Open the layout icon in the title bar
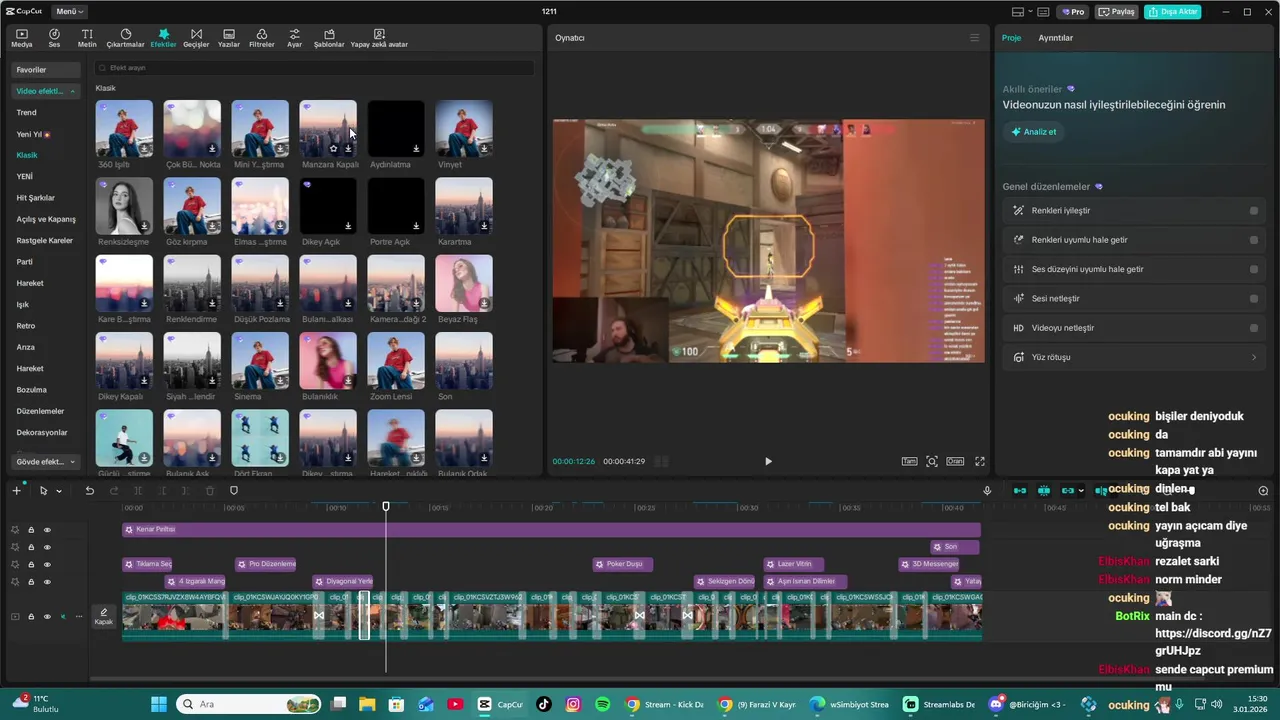 tap(1018, 12)
